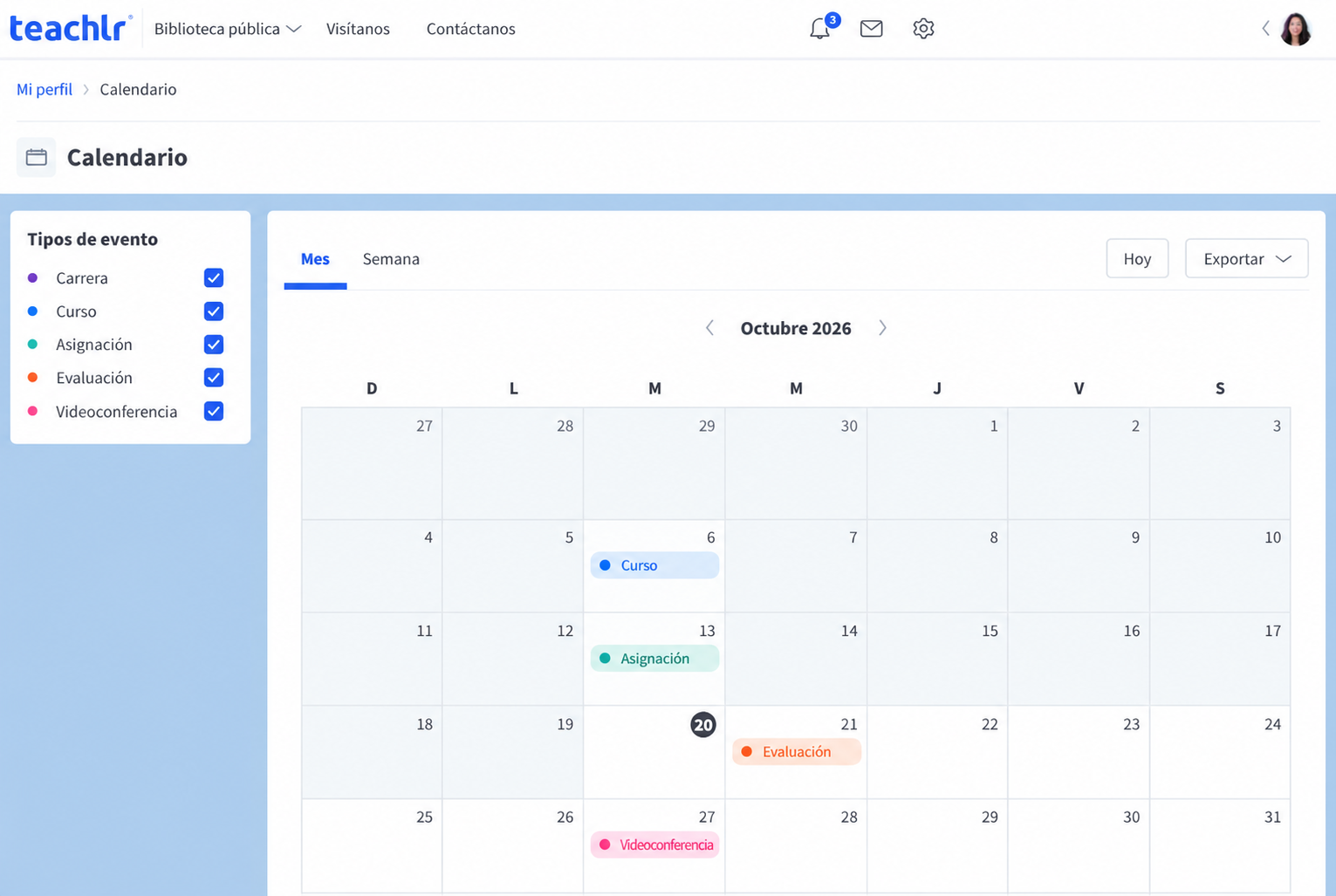Open the Evaluación event on October 21
1336x896 pixels.
[x=797, y=752]
